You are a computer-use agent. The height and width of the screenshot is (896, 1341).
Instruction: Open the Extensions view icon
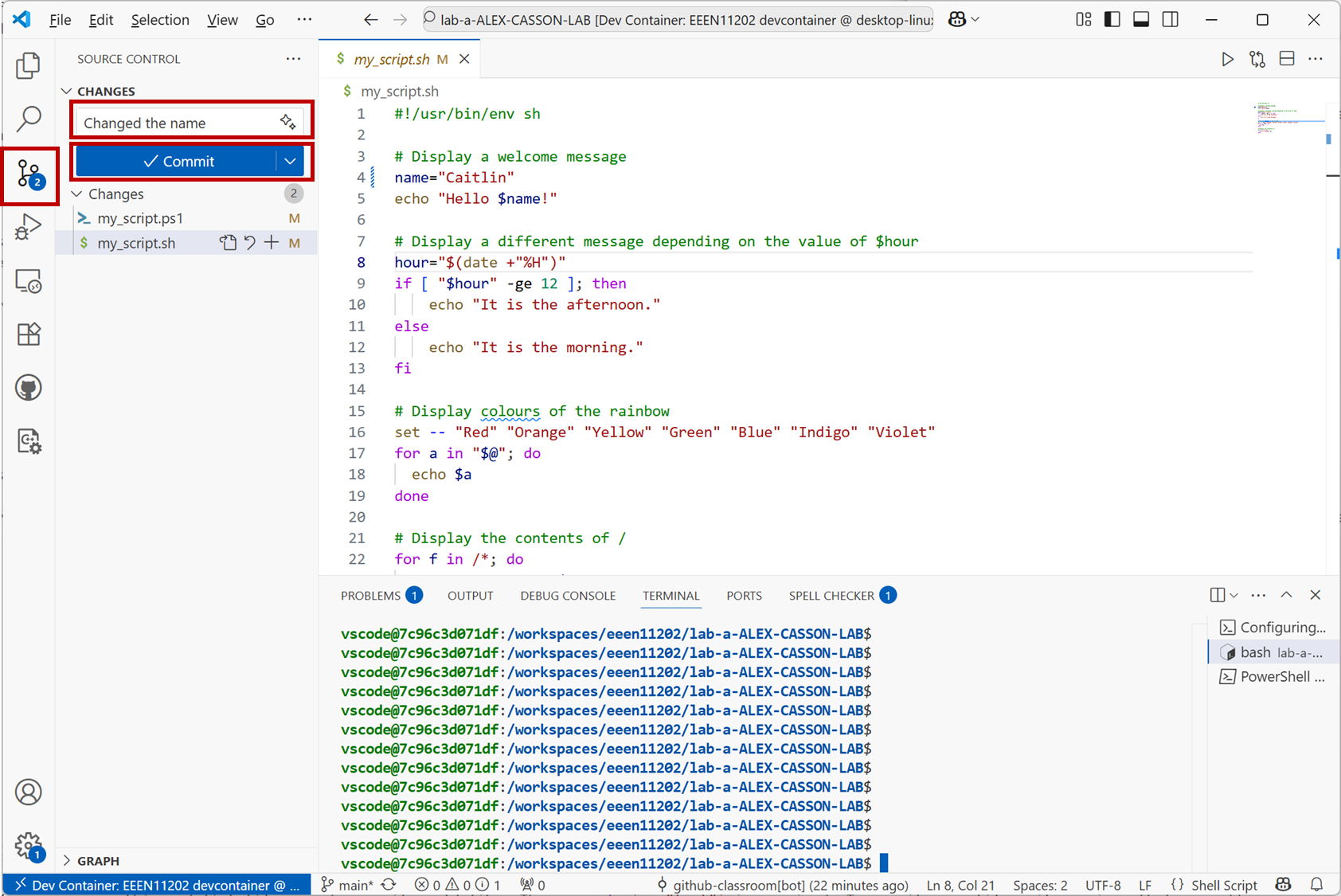pyautogui.click(x=29, y=334)
